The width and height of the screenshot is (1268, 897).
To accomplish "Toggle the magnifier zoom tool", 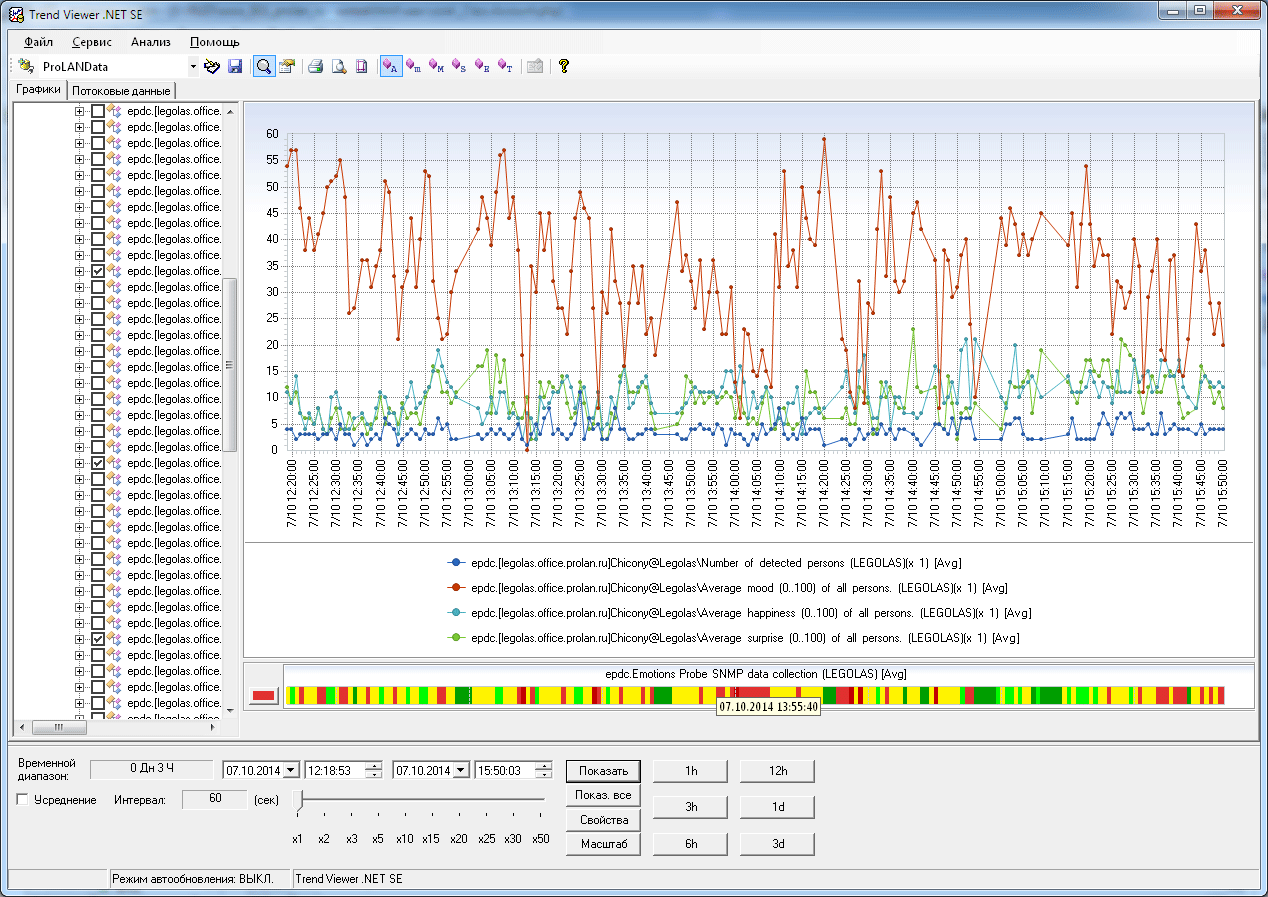I will [264, 67].
